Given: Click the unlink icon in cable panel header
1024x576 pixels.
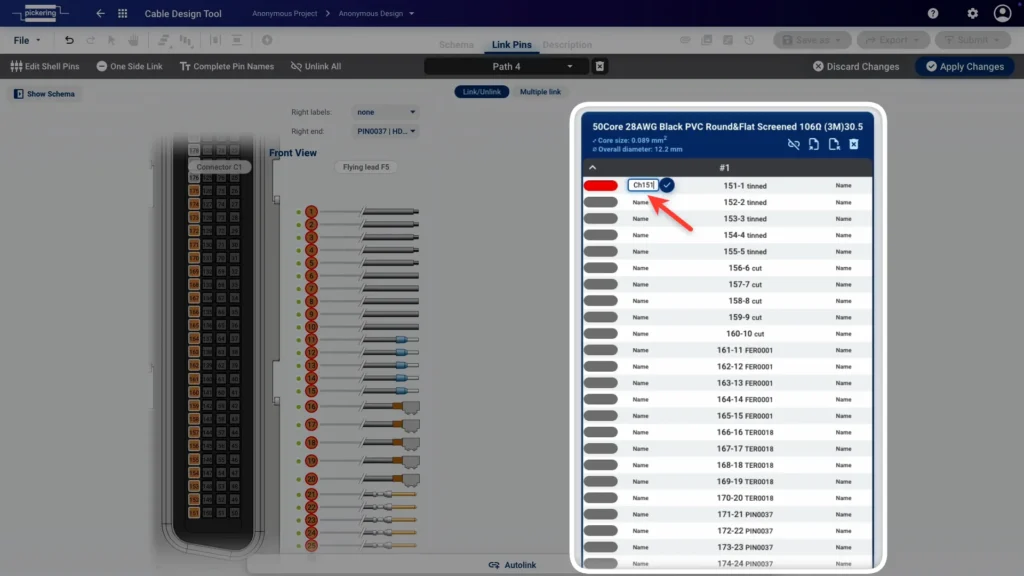Looking at the screenshot, I should [793, 144].
